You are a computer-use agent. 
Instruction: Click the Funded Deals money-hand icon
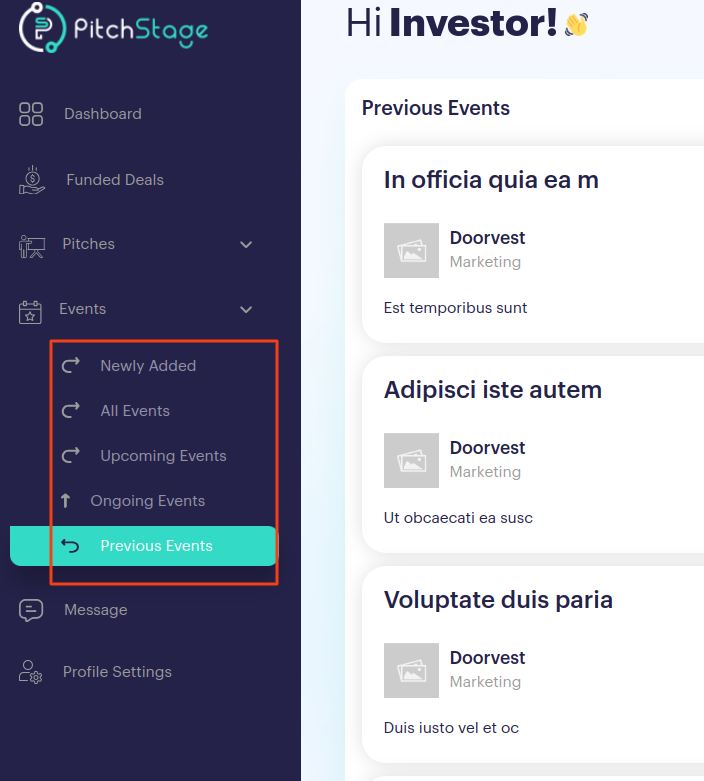tap(32, 180)
